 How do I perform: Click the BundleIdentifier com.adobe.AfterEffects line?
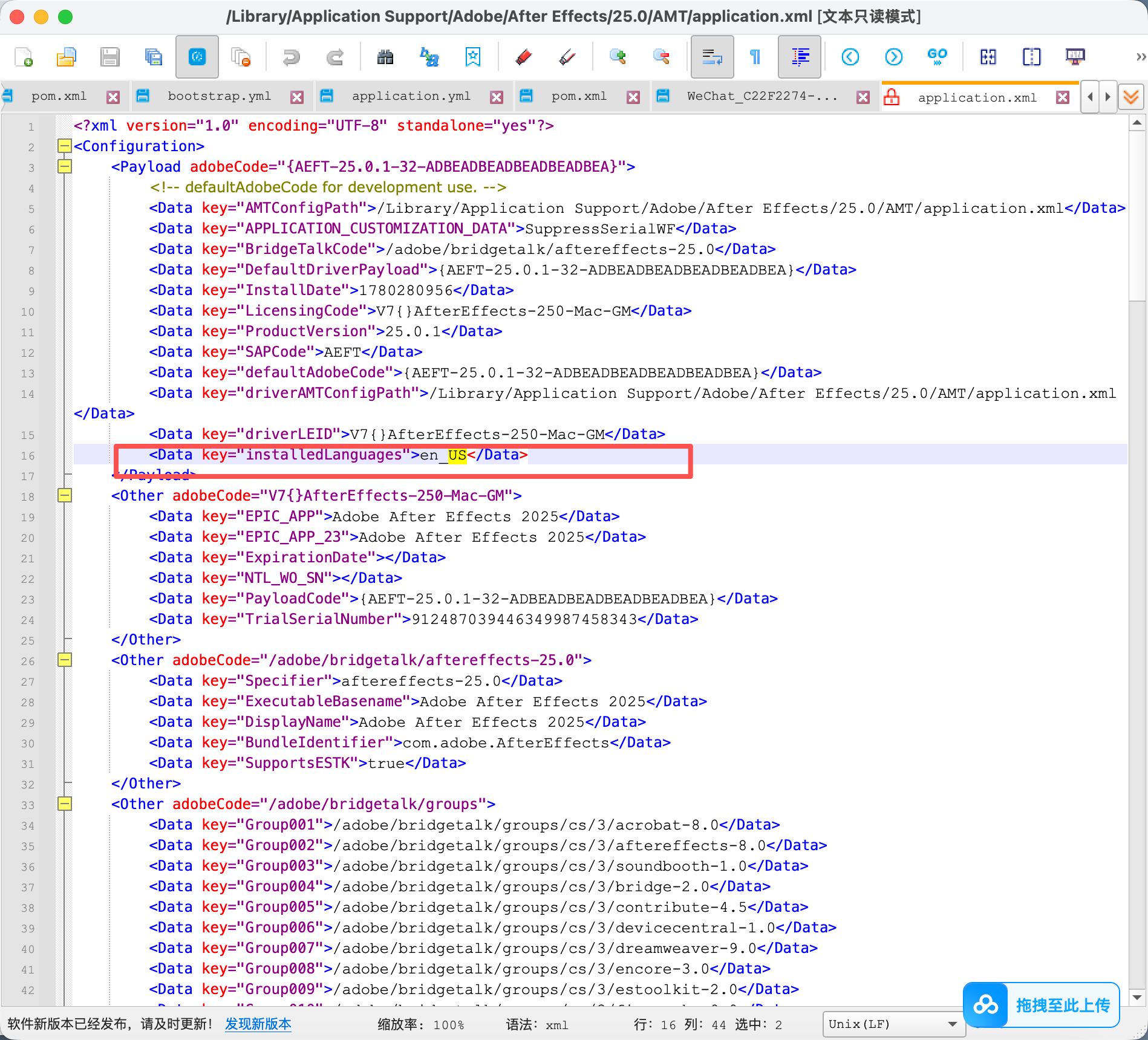tap(410, 743)
